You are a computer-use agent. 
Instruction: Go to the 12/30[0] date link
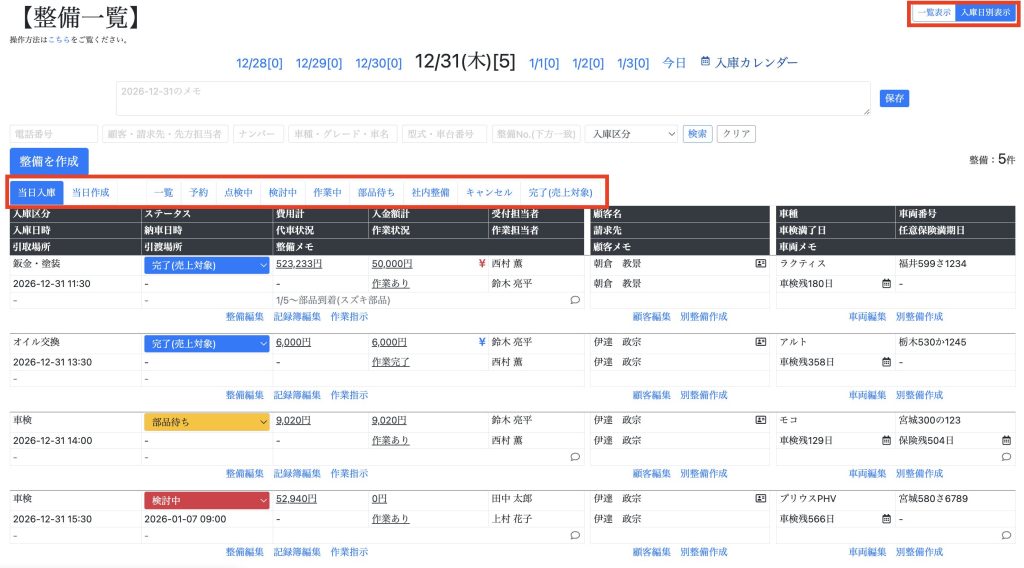(378, 63)
